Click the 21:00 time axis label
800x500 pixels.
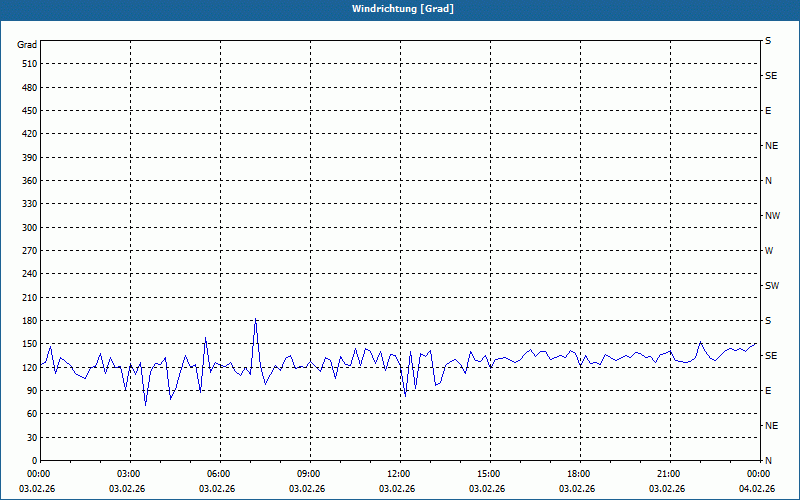670,474
